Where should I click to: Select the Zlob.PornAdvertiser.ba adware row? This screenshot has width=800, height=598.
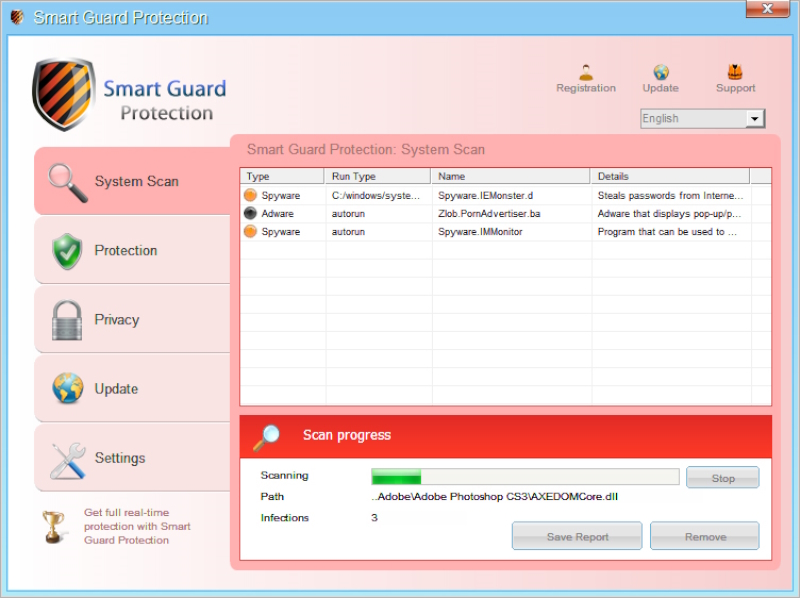point(489,214)
